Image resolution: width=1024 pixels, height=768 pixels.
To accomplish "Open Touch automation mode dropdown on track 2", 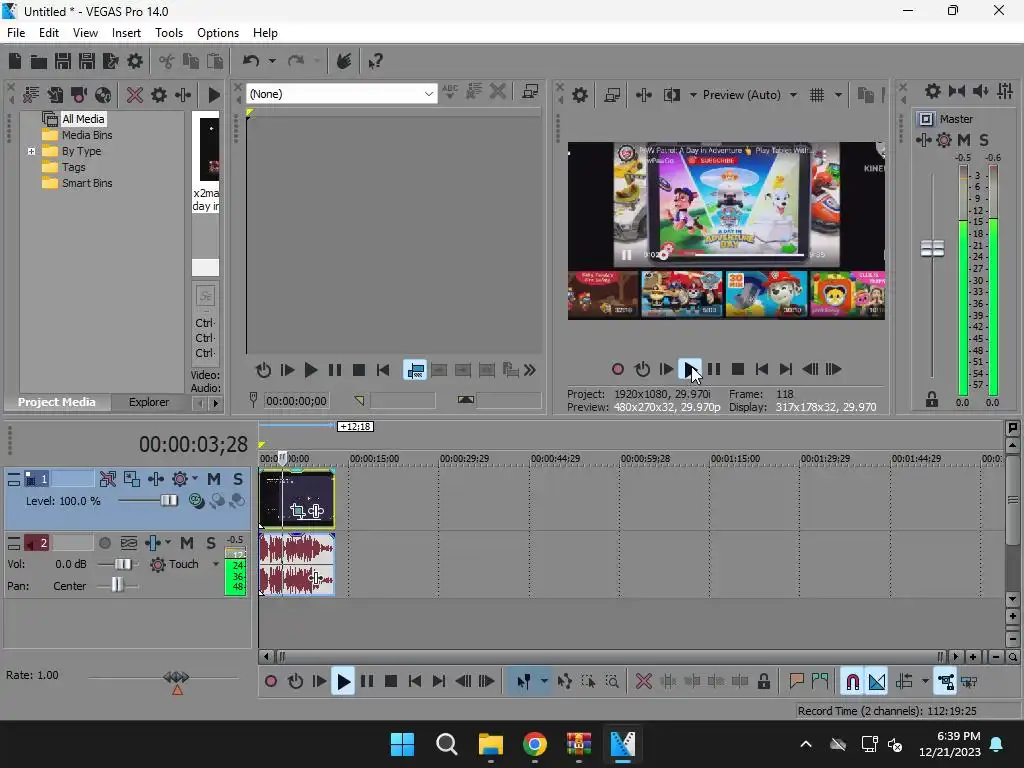I will pos(216,564).
